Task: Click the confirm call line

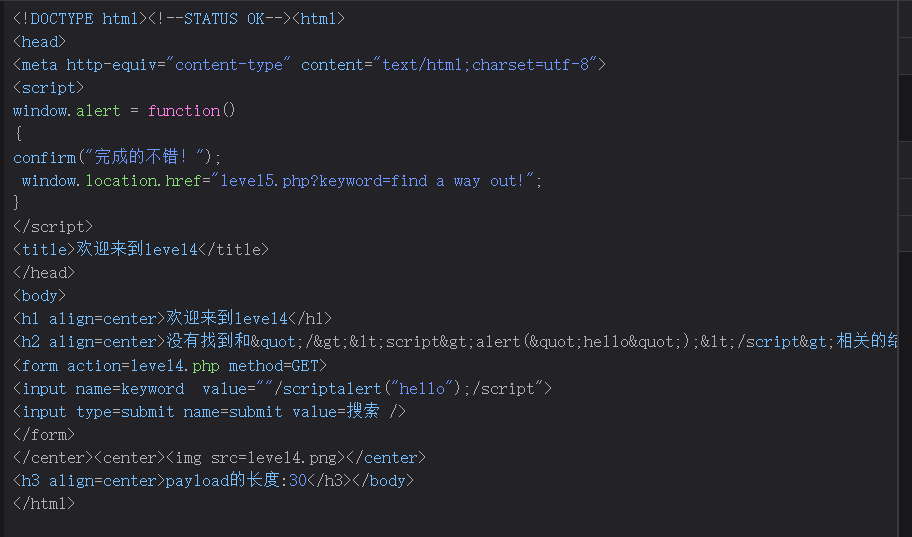Action: [117, 157]
